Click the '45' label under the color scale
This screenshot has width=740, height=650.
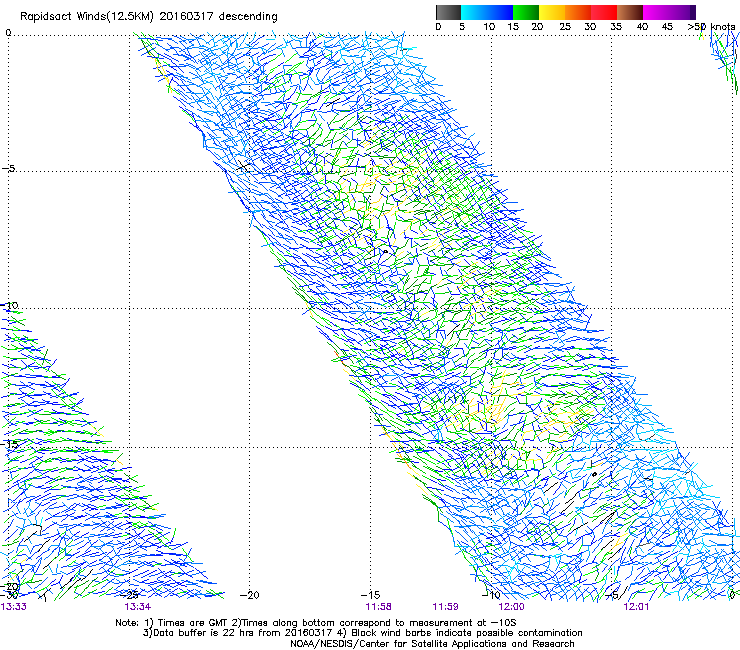click(667, 27)
